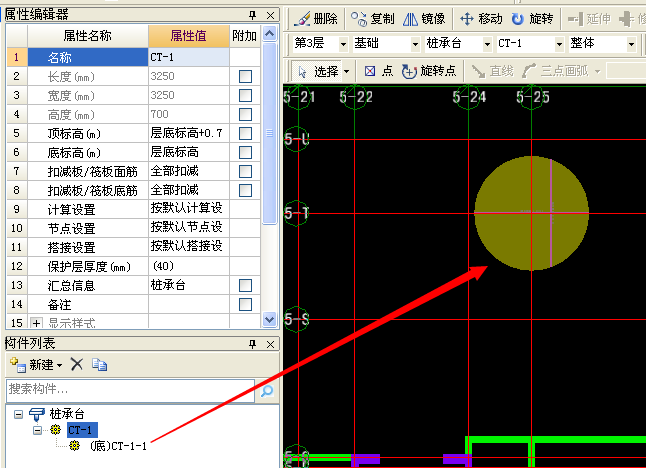The width and height of the screenshot is (646, 468).
Task: Toggle the 底标高(m) 附加 checkbox
Action: click(x=245, y=152)
